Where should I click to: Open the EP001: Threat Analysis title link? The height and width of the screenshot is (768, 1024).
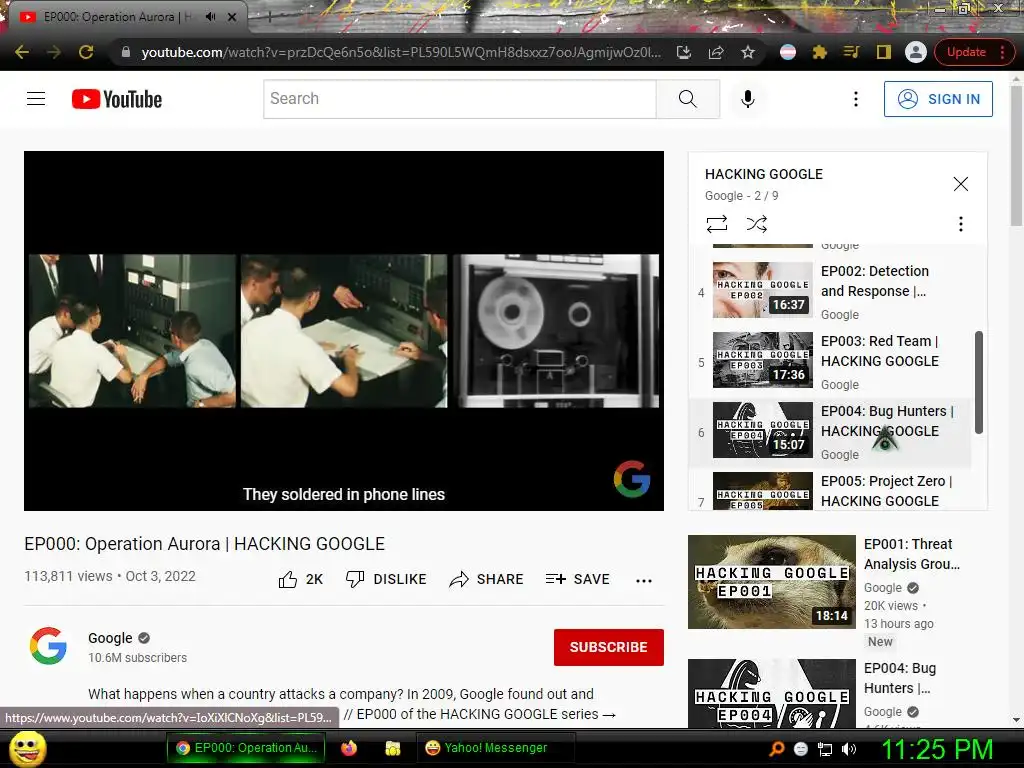(912, 554)
